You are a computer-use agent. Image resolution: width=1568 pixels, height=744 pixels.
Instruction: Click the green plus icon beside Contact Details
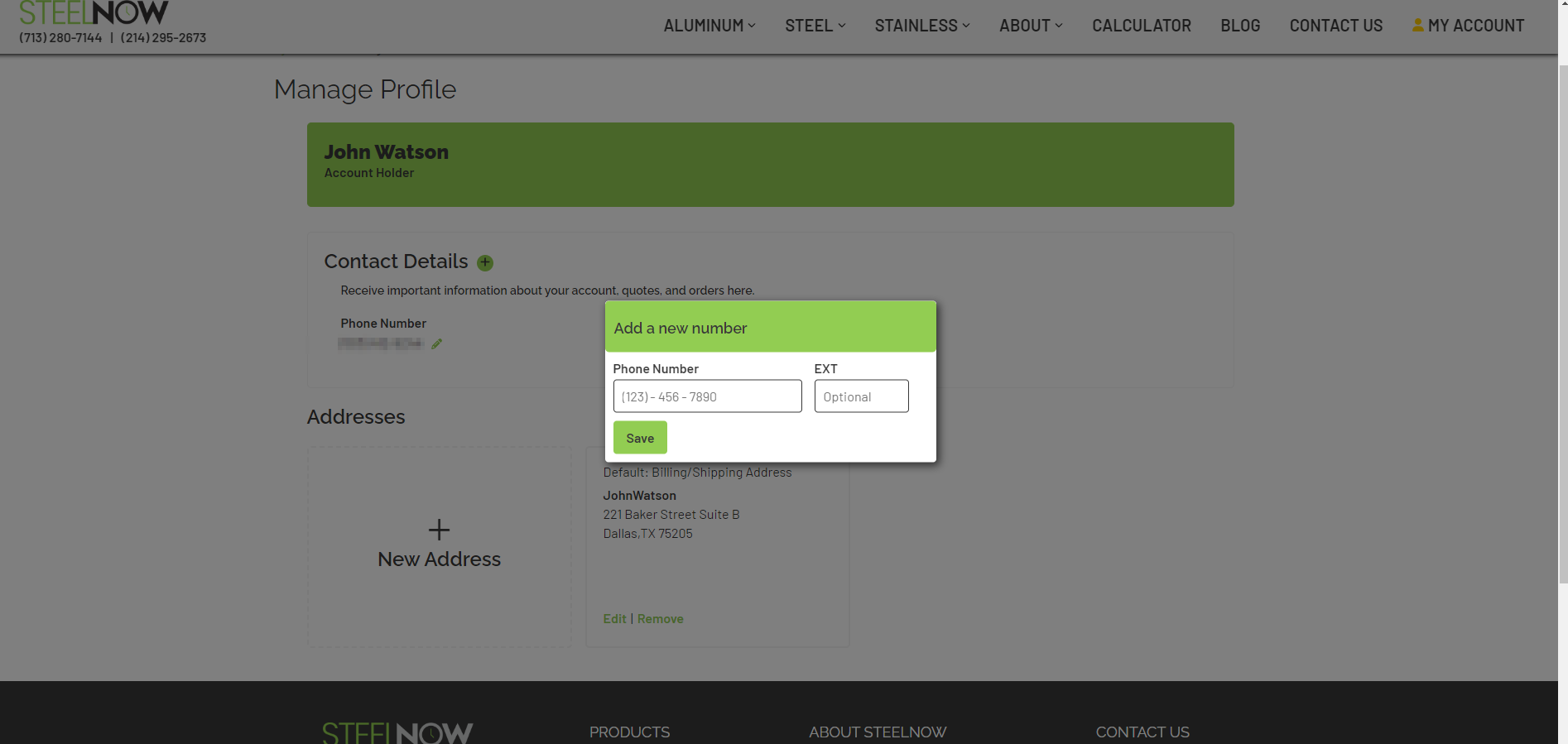click(x=485, y=263)
